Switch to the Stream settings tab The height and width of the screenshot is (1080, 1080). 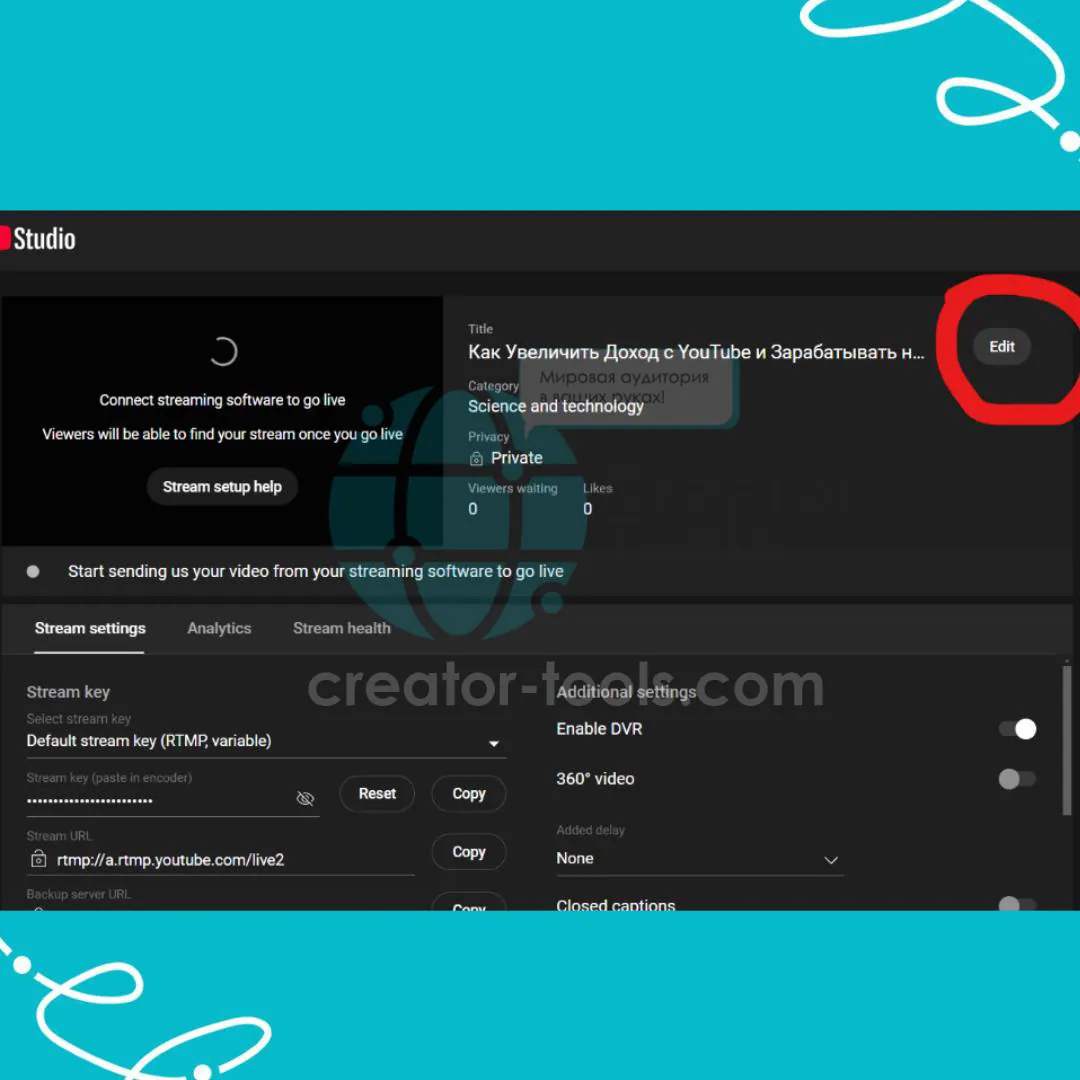[90, 628]
